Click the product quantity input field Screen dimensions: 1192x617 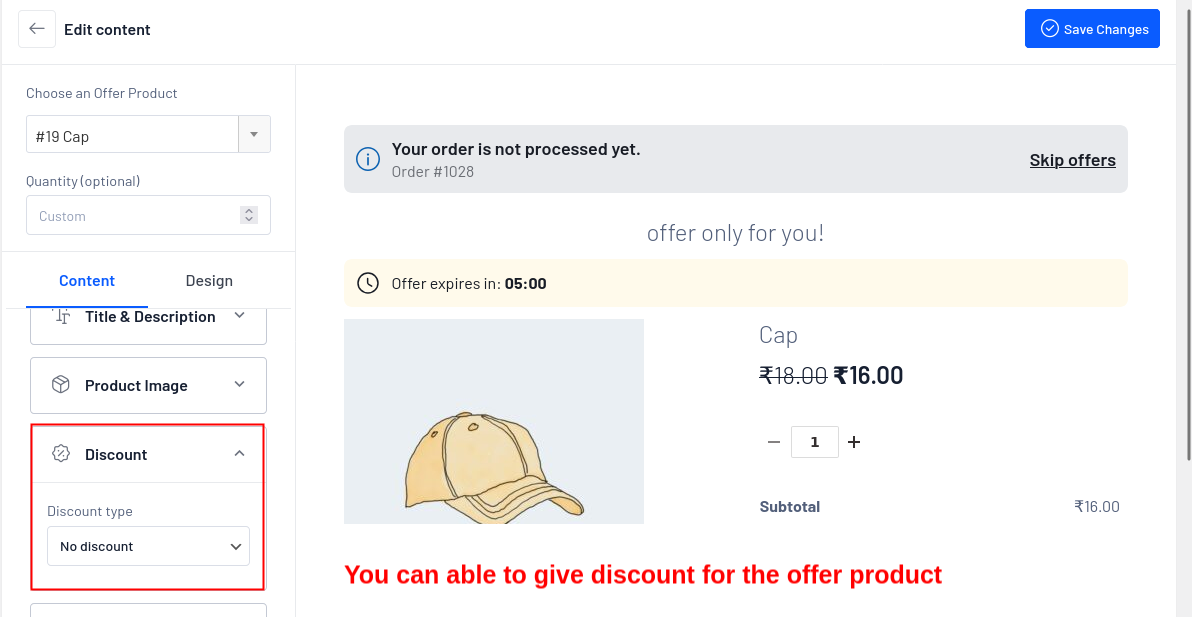pos(814,442)
